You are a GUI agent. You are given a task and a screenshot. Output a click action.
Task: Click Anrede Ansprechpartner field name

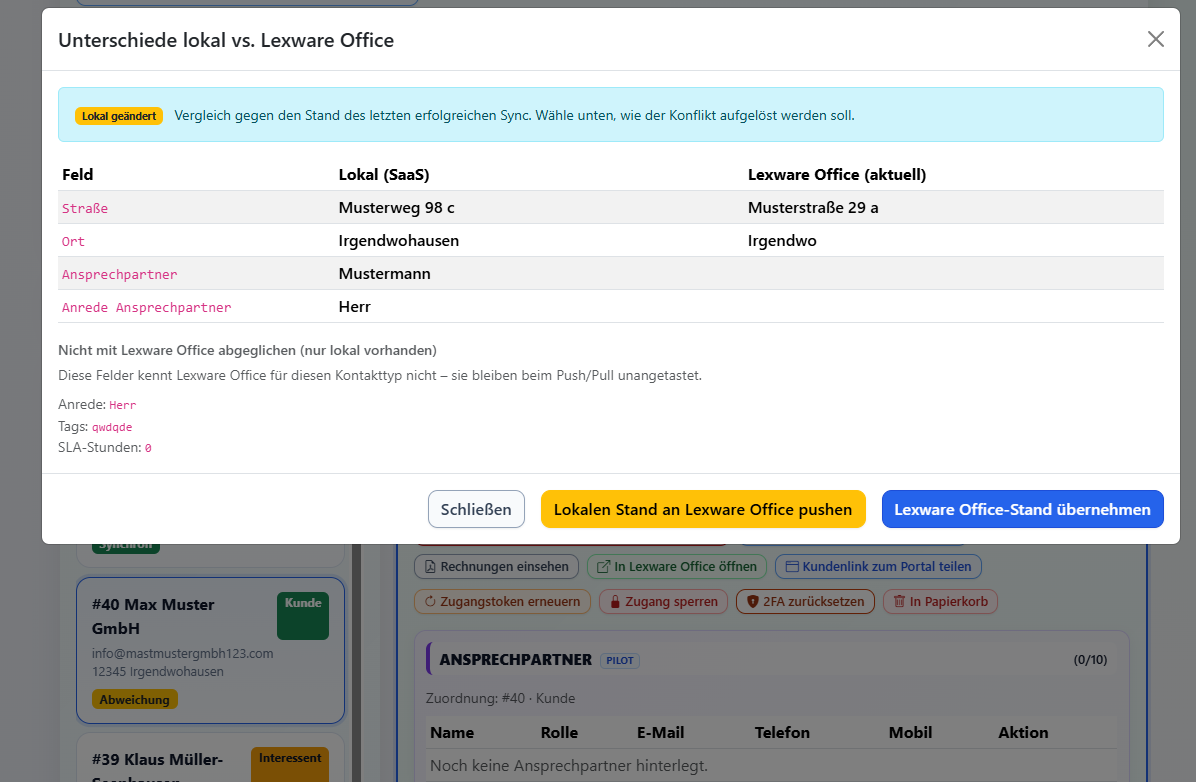pyautogui.click(x=146, y=307)
